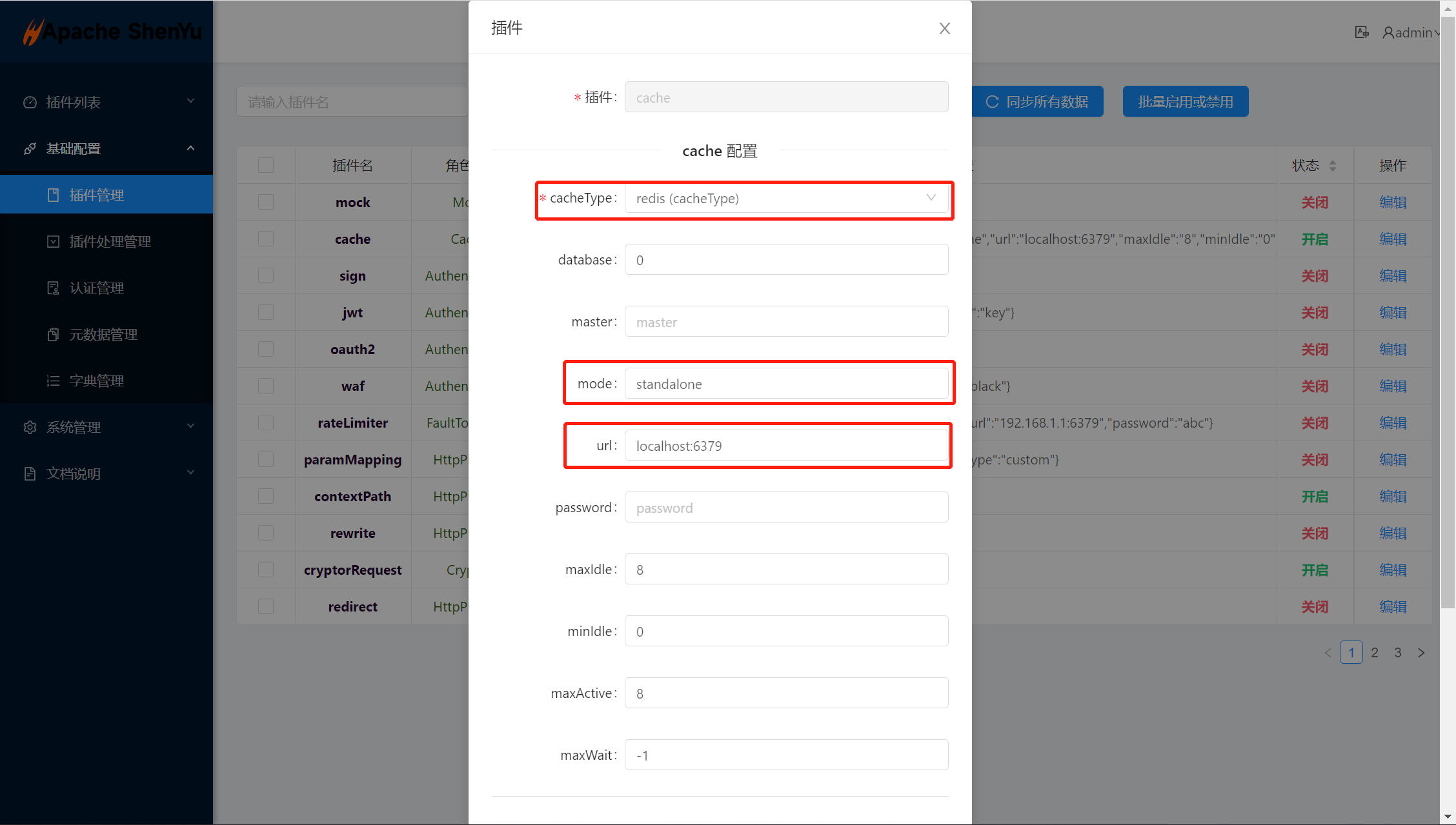1456x825 pixels.
Task: Tick the checkbox for mock row
Action: (x=266, y=203)
